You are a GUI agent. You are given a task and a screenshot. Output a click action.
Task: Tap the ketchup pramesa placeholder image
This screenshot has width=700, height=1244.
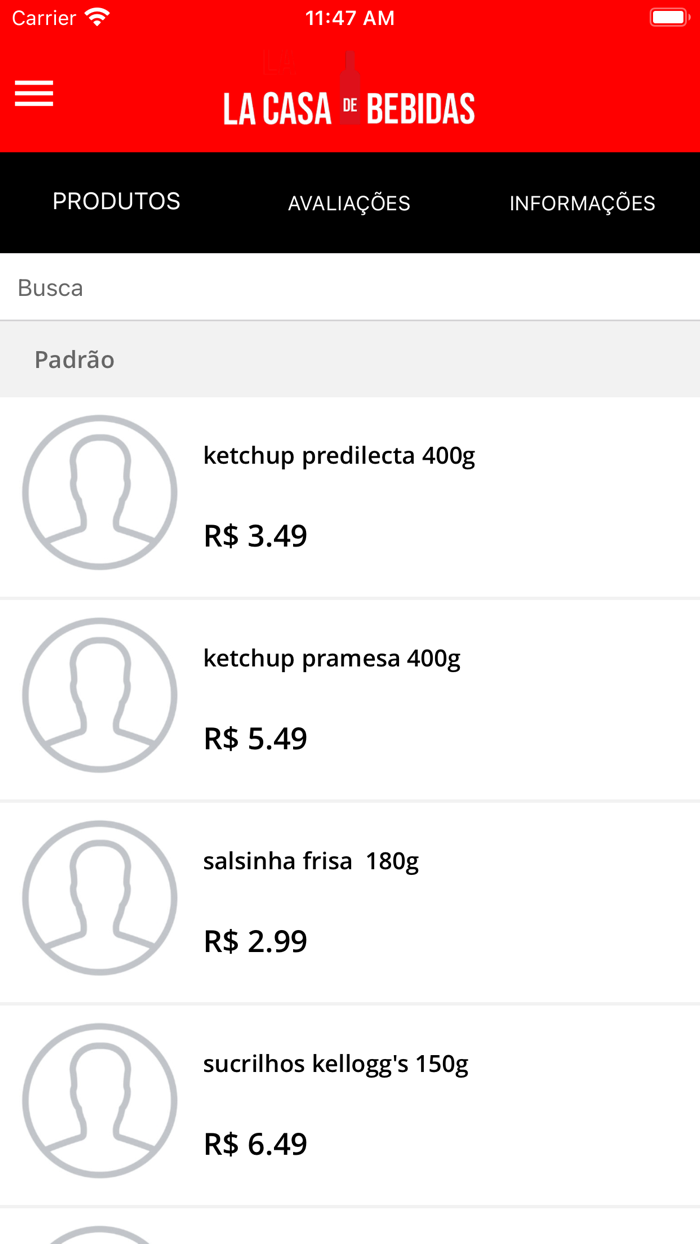click(x=100, y=696)
